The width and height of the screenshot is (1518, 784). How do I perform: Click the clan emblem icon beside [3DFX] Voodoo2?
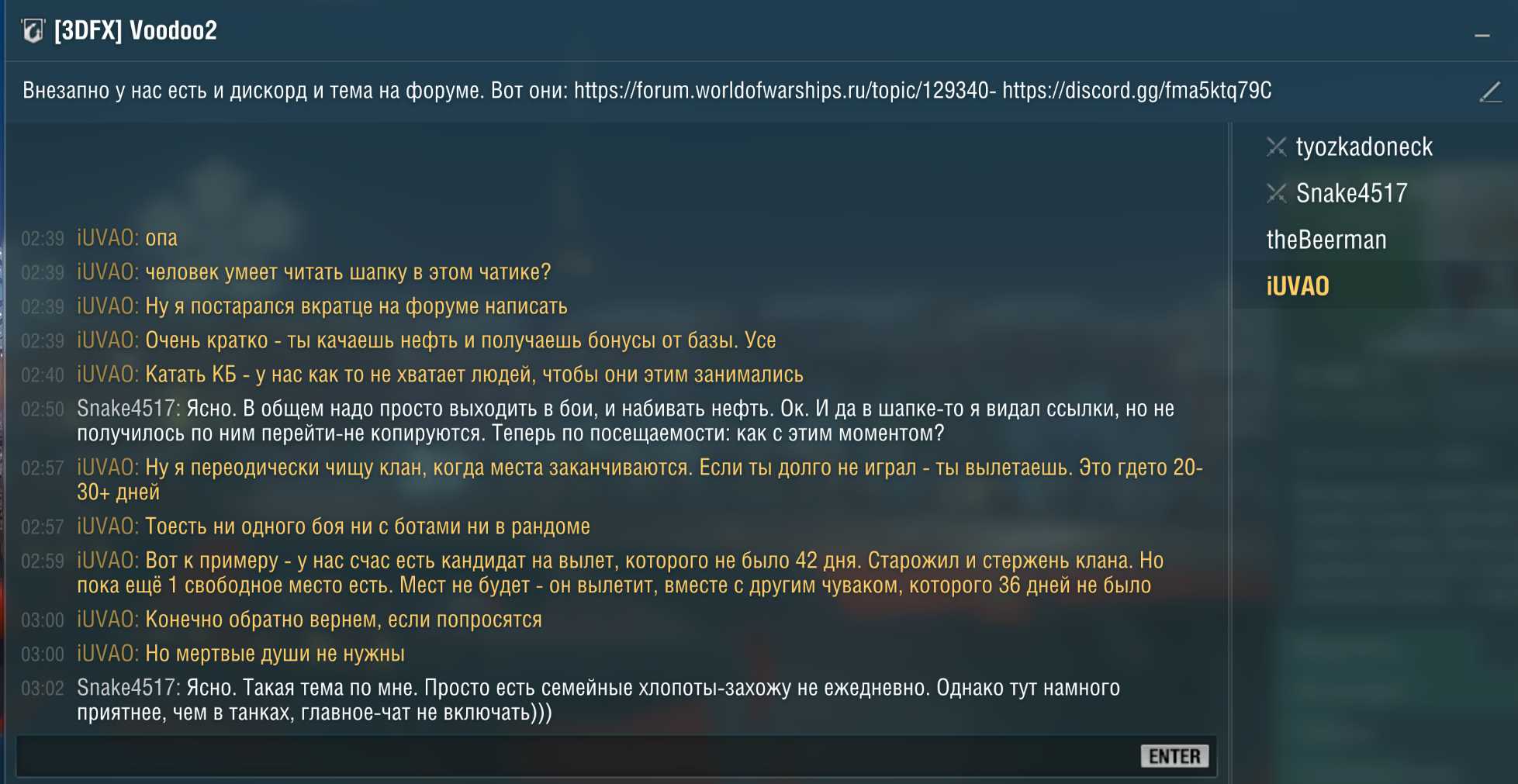point(33,31)
